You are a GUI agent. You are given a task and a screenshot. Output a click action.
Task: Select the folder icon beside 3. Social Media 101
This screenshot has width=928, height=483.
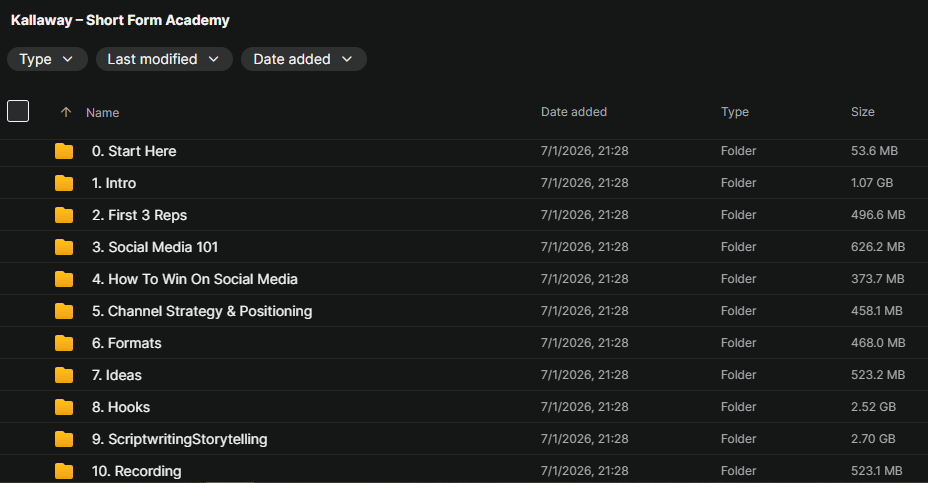point(64,247)
